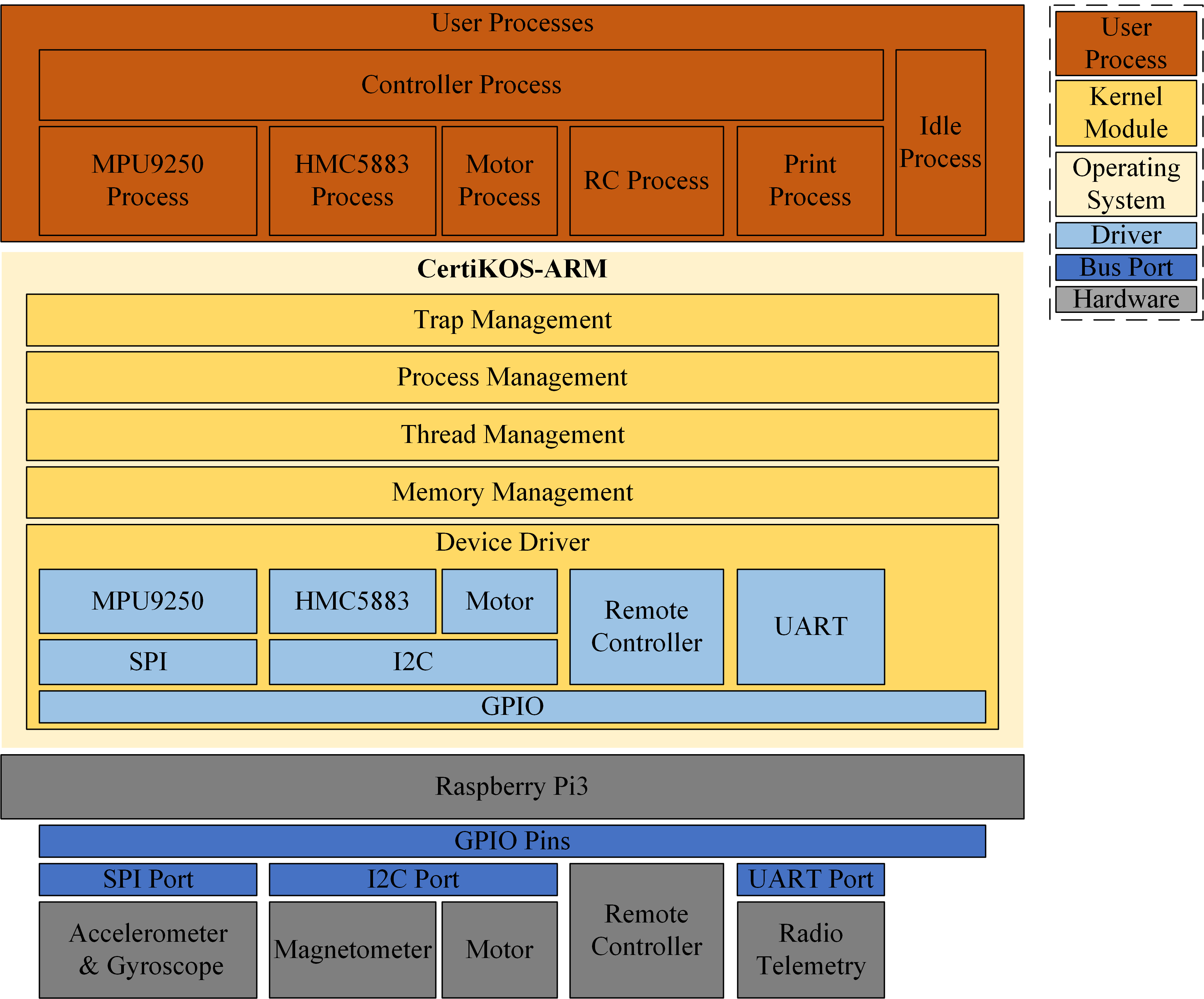Image resolution: width=1204 pixels, height=999 pixels.
Task: Select the I2C driver box
Action: tap(413, 662)
